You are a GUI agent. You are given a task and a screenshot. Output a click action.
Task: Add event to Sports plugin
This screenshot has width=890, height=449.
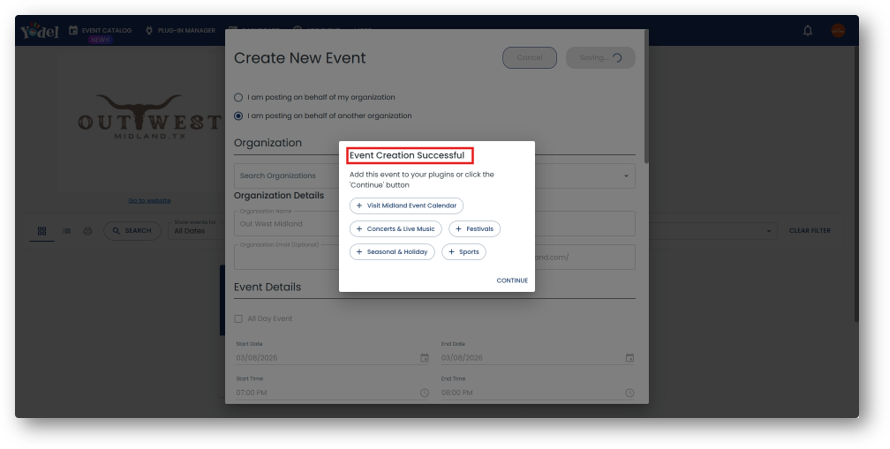click(464, 252)
